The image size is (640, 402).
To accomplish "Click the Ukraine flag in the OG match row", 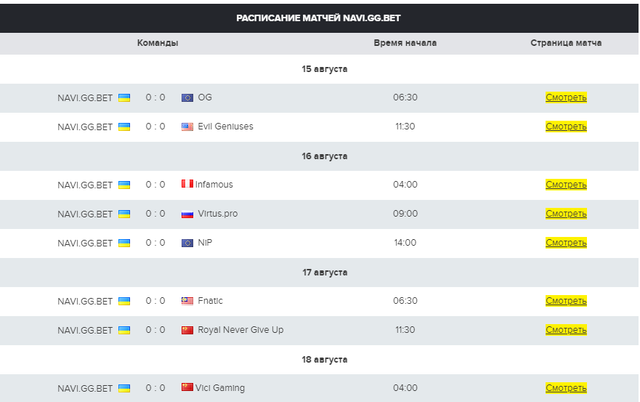I will [x=124, y=98].
